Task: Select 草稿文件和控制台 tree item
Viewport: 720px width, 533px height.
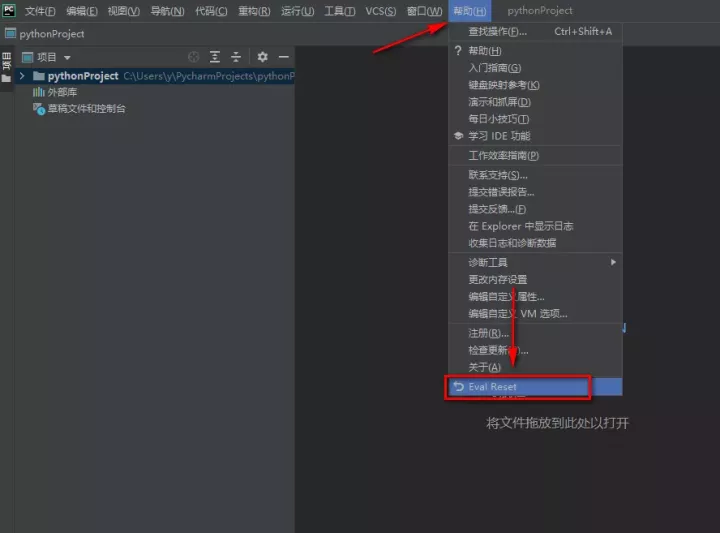Action: tap(86, 108)
